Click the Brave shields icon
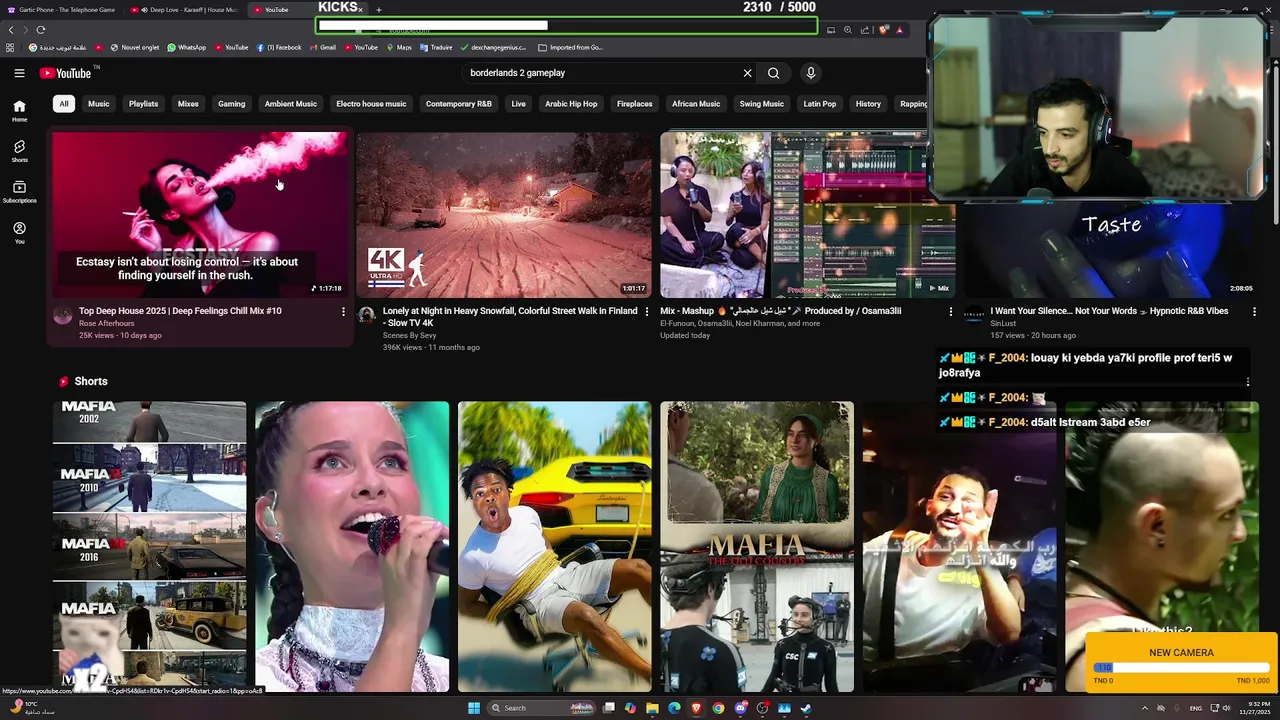 [x=883, y=30]
